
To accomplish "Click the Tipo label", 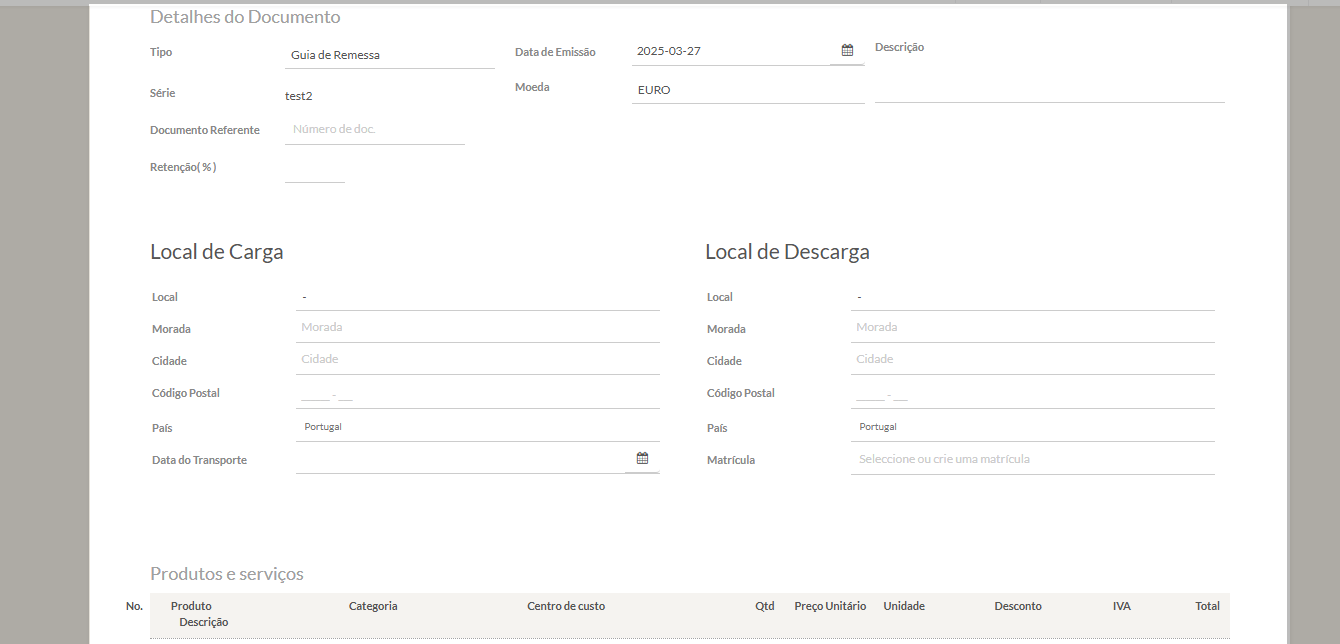I will (x=161, y=52).
